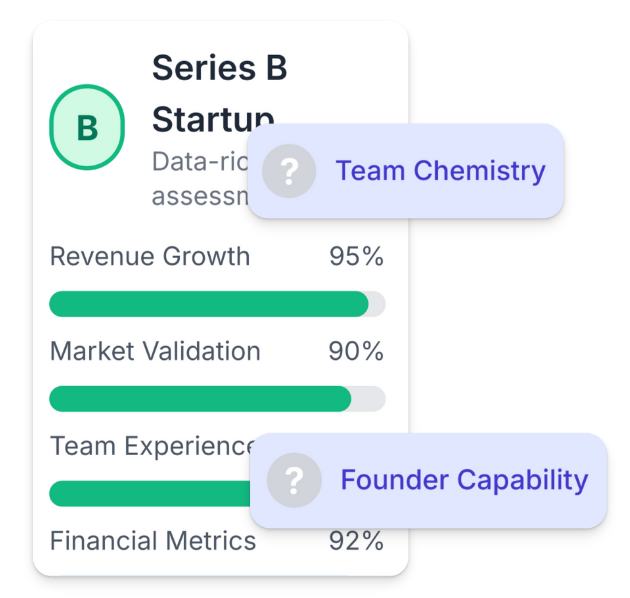Select the Financial Metrics label
The height and width of the screenshot is (598, 630).
pyautogui.click(x=153, y=541)
